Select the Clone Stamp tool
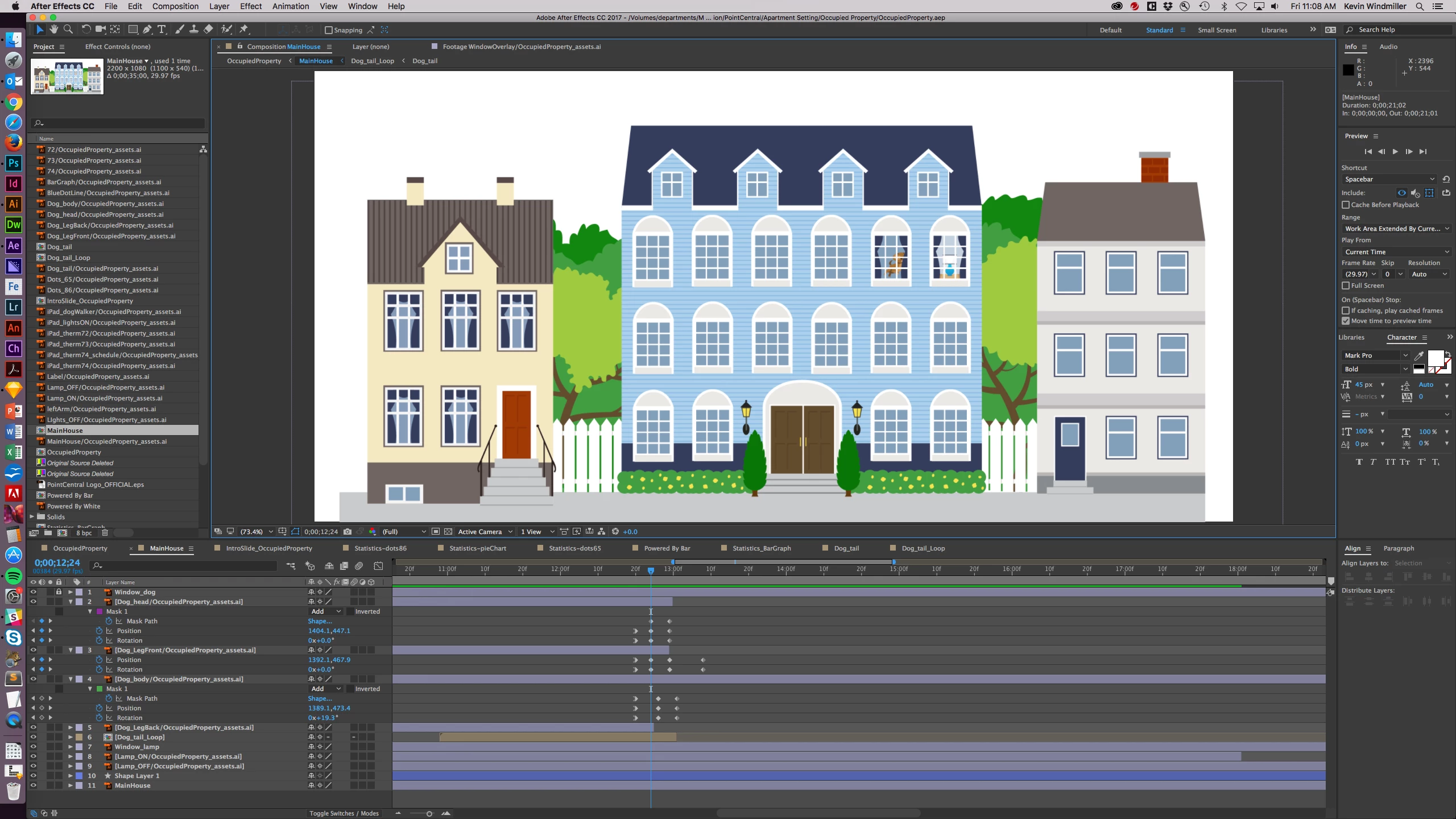This screenshot has width=1456, height=819. tap(194, 30)
